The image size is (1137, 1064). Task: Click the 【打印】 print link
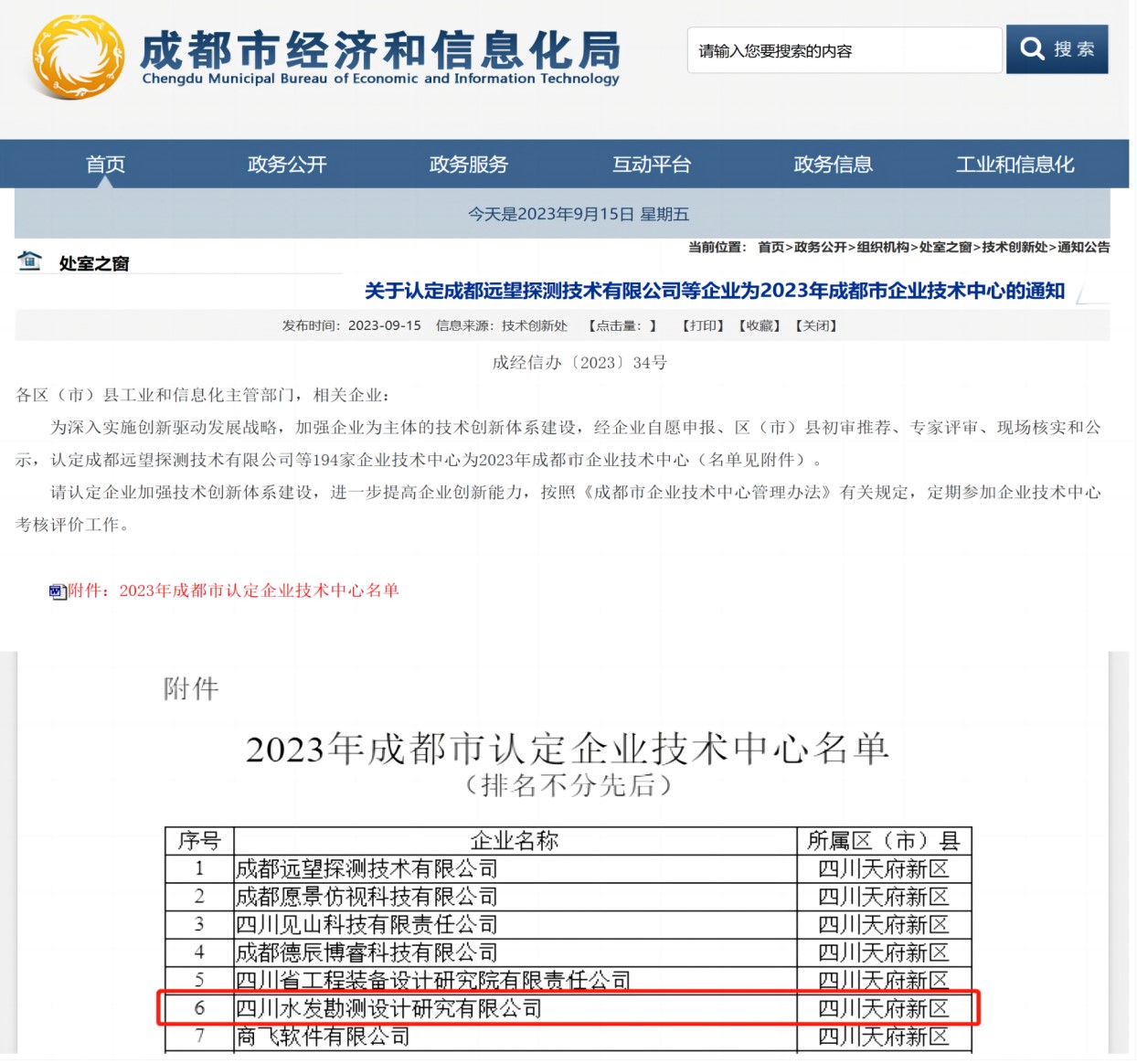click(703, 326)
